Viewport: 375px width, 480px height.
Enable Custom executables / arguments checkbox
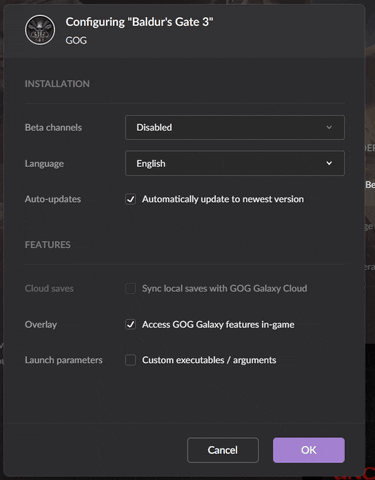pos(130,360)
